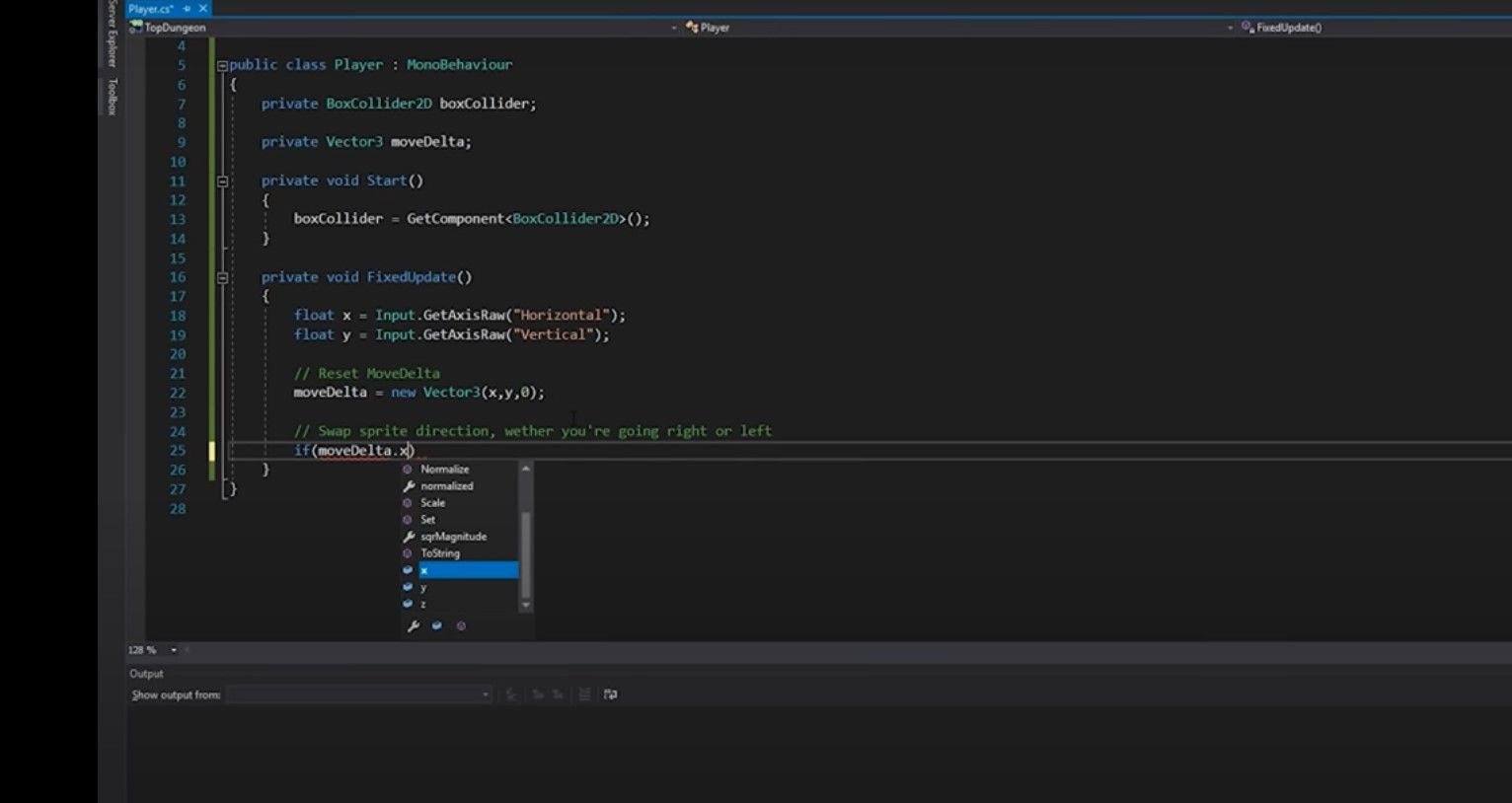Click the BoxCollider2D type on line 7
The image size is (1512, 803).
point(379,104)
